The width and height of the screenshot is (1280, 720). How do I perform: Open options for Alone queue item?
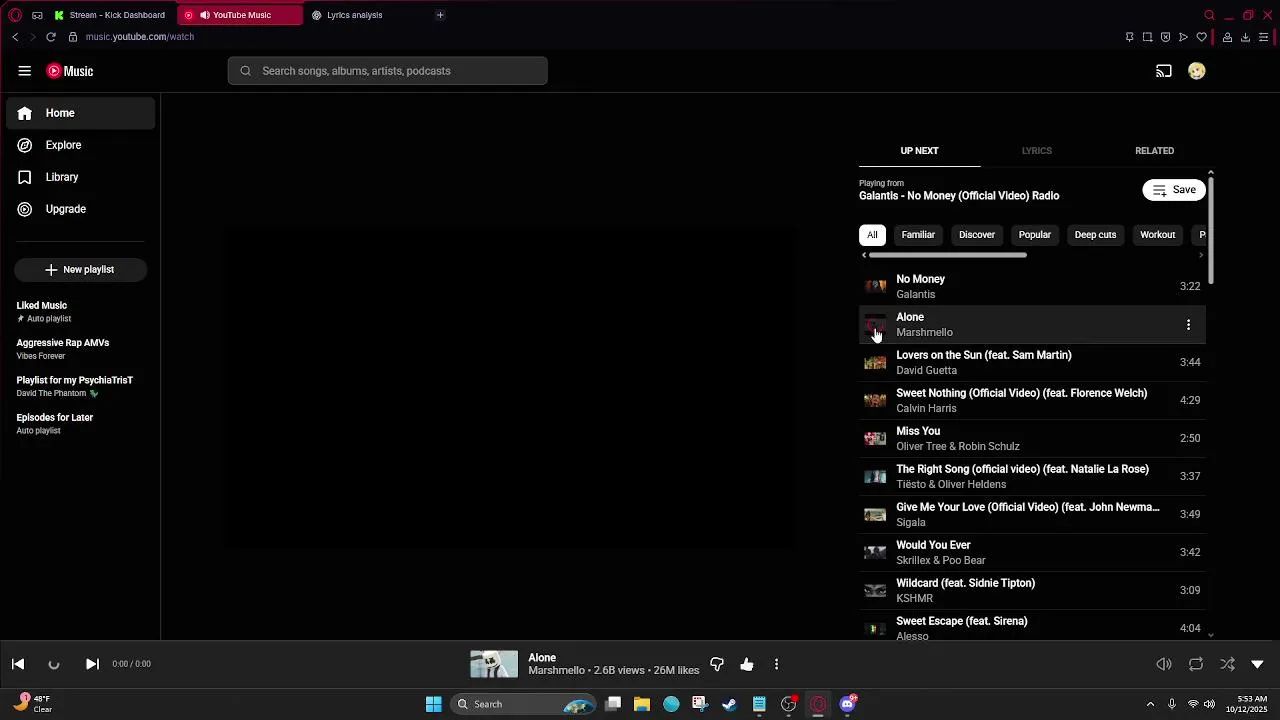click(x=1188, y=324)
